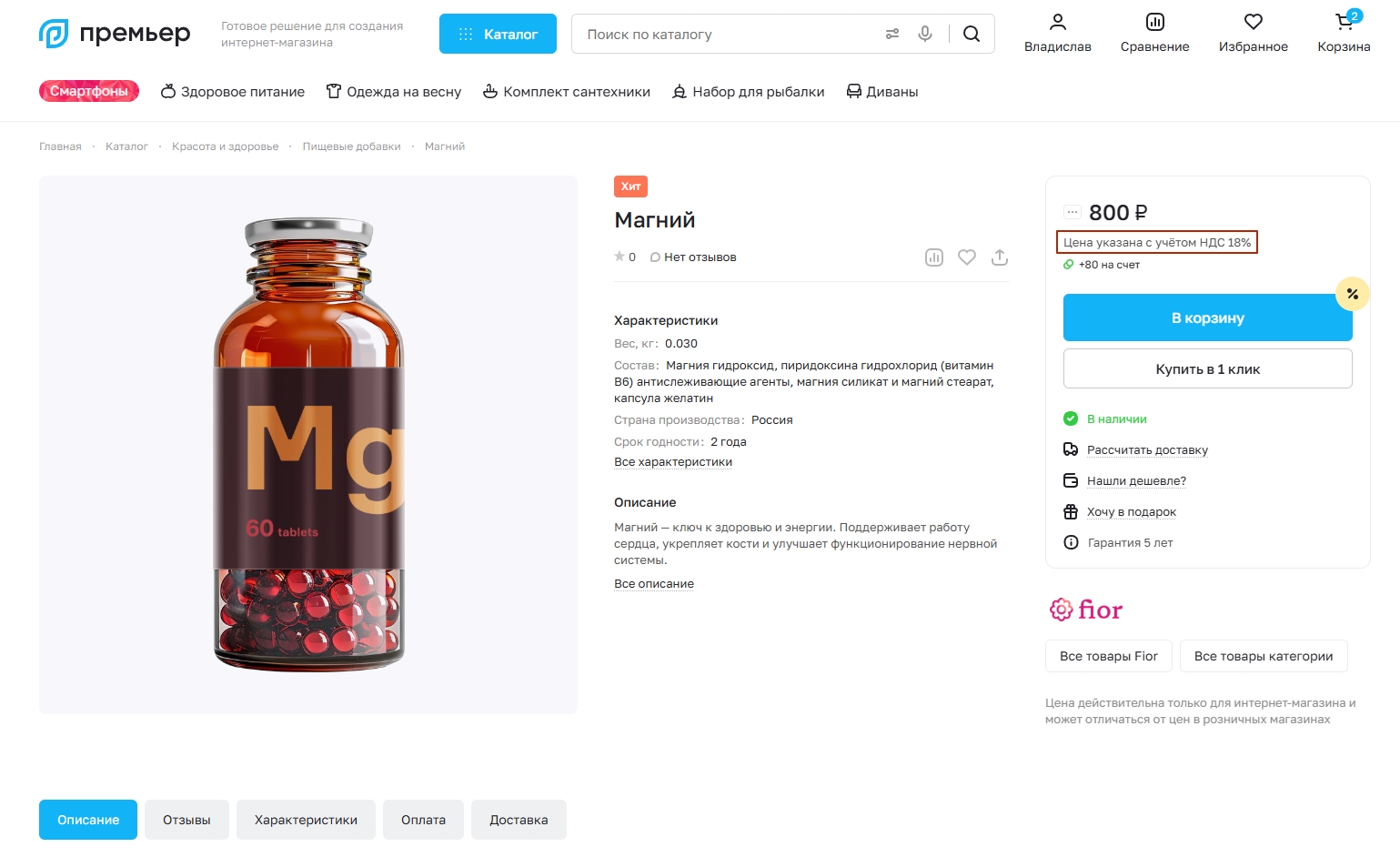Open the Нашли дешевле? link

click(x=1136, y=480)
